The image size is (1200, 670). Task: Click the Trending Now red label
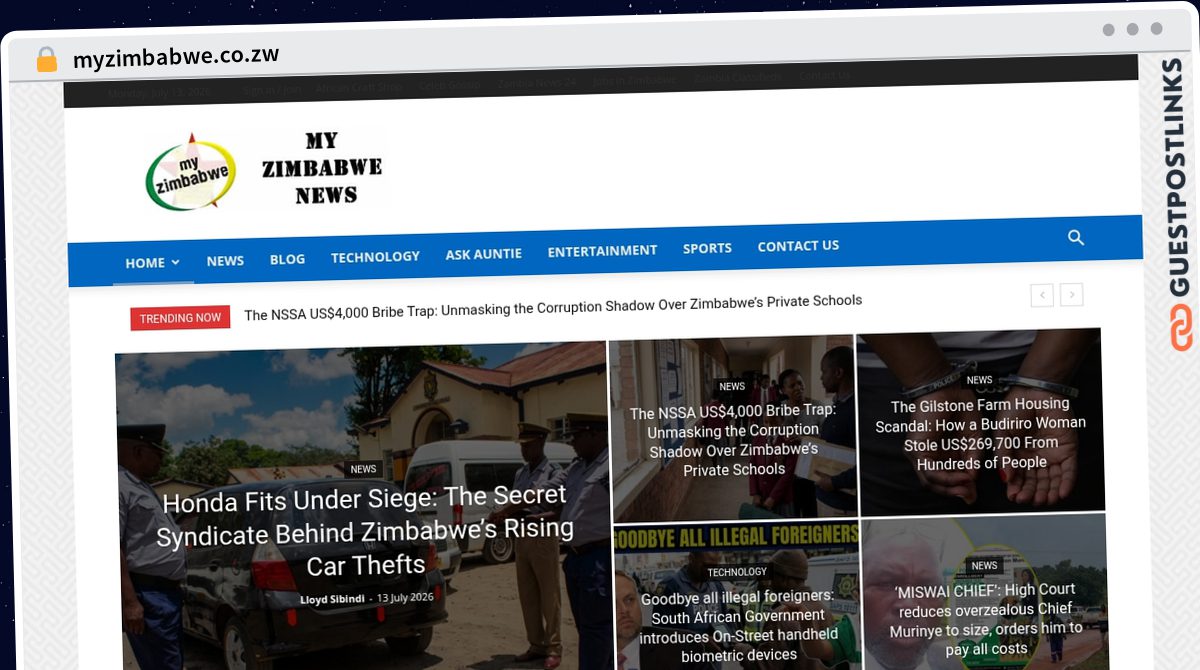click(x=180, y=318)
